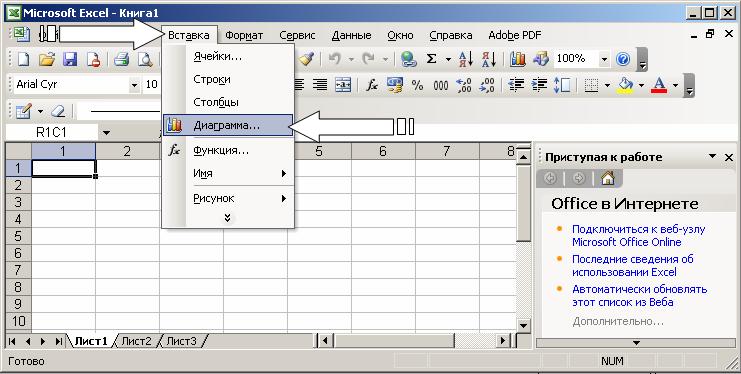Open Font Color dropdown arrow
This screenshot has height=374, width=741.
coord(675,86)
